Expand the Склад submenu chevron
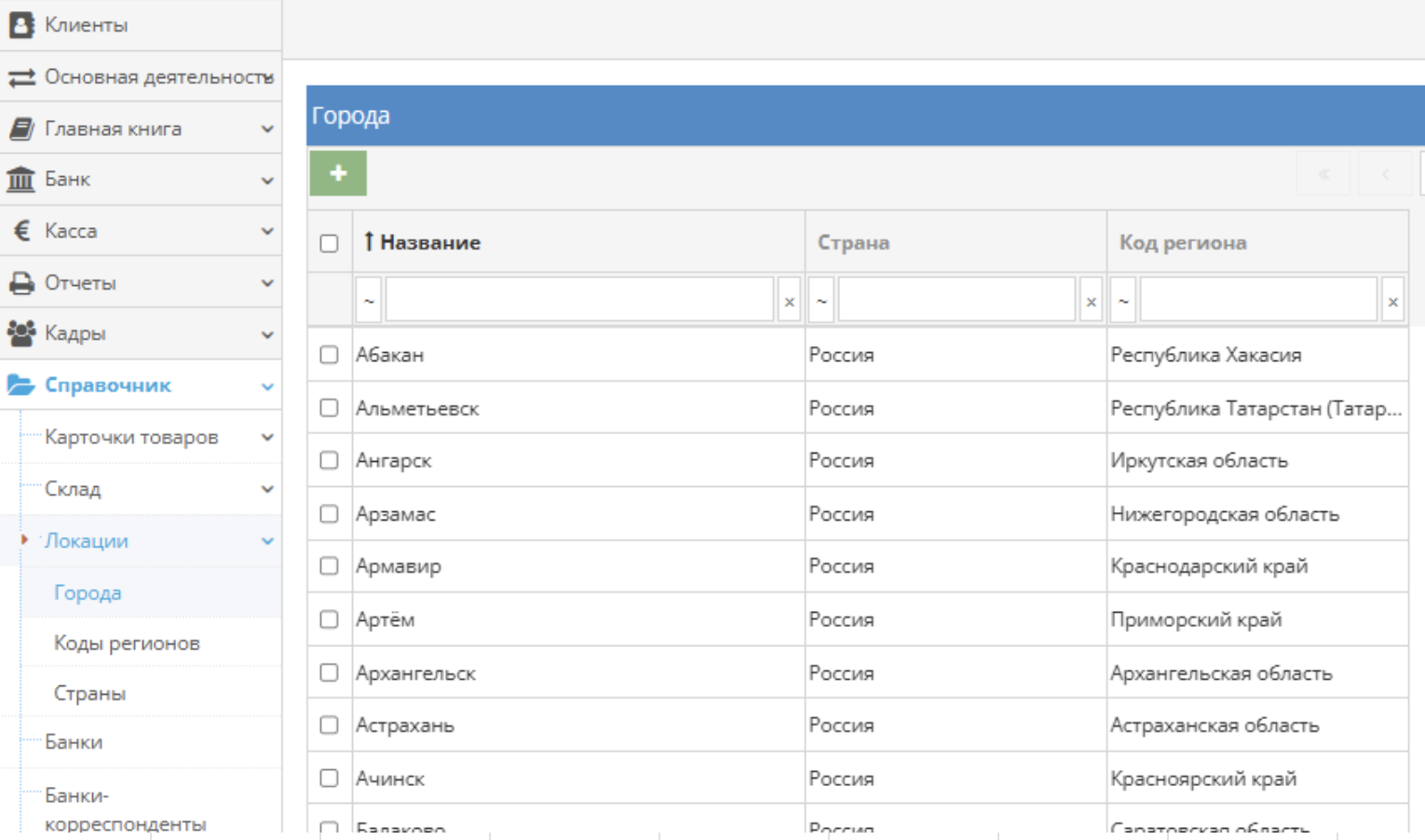1425x840 pixels. pos(267,489)
